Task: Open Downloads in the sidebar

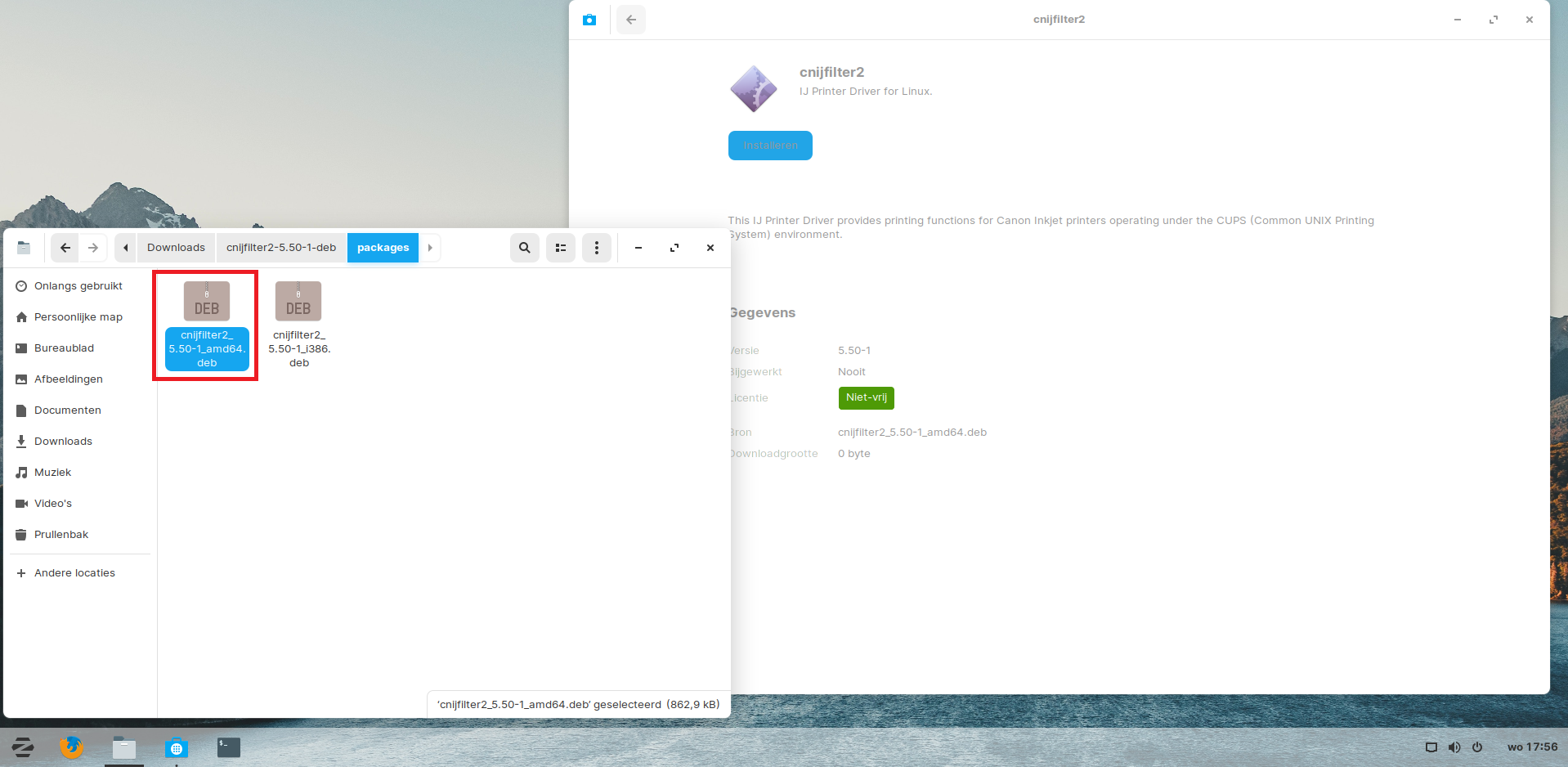Action: tap(78, 442)
